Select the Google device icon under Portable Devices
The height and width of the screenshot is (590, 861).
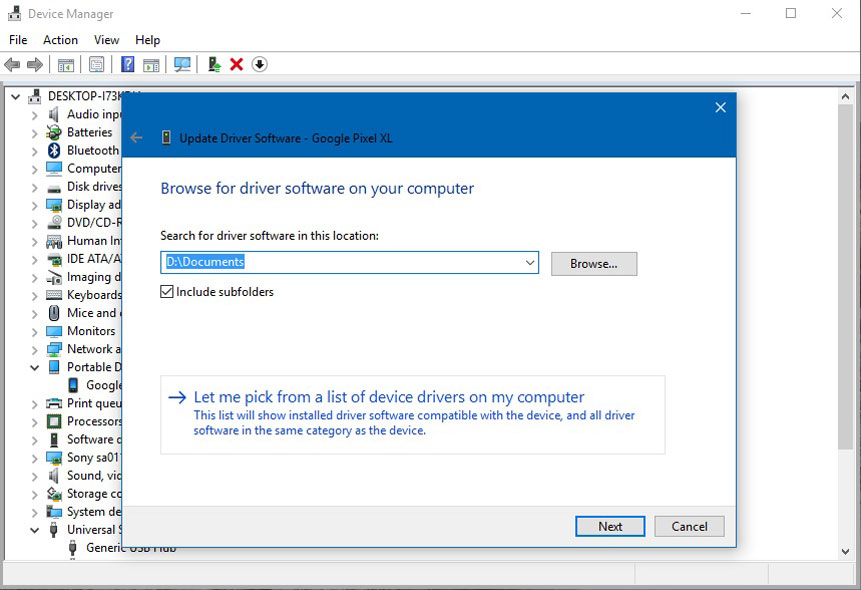coord(73,385)
